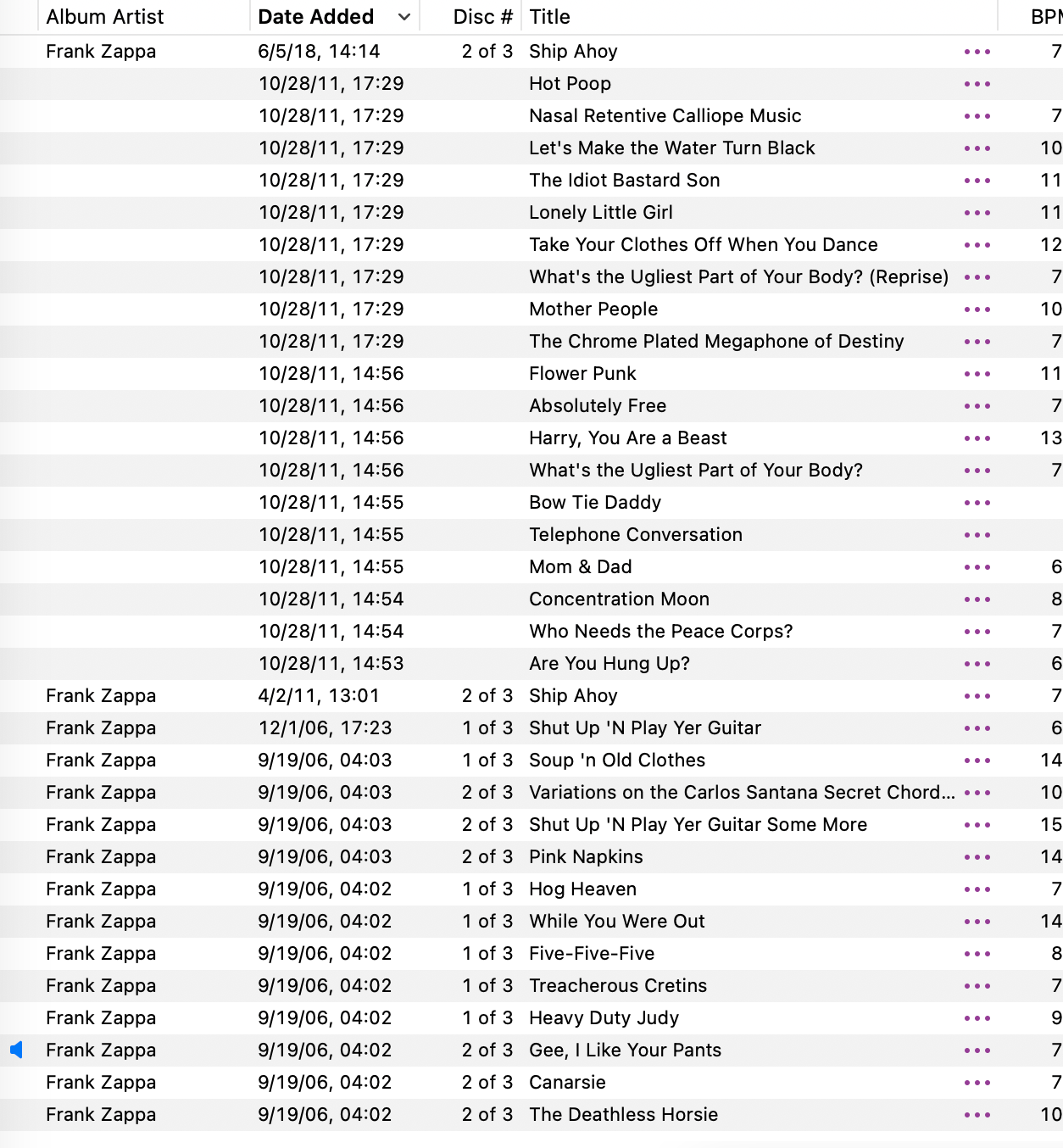Image resolution: width=1063 pixels, height=1148 pixels.
Task: Click the ellipsis for Shut Up 'N Play Yer Guitar
Action: tap(977, 728)
